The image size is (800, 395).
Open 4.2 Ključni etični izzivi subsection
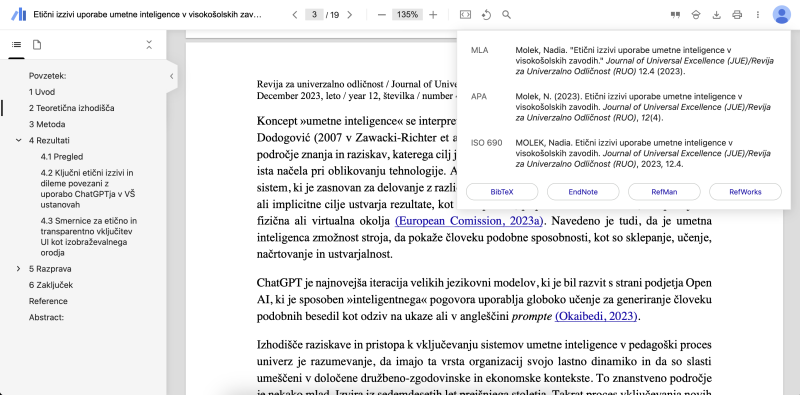[88, 189]
